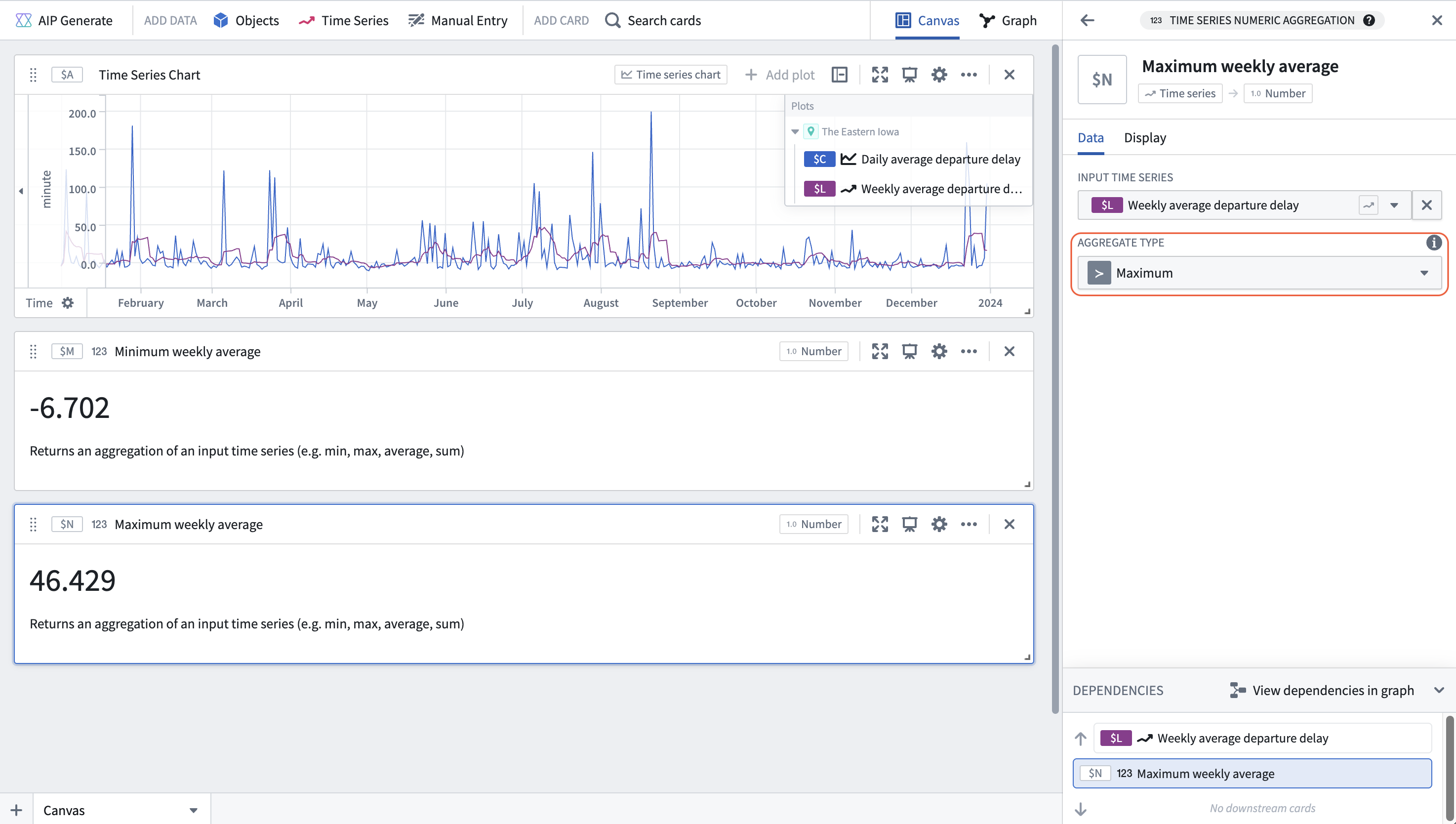The width and height of the screenshot is (1456, 824).
Task: Open more options on Minimum weekly average
Action: [969, 351]
